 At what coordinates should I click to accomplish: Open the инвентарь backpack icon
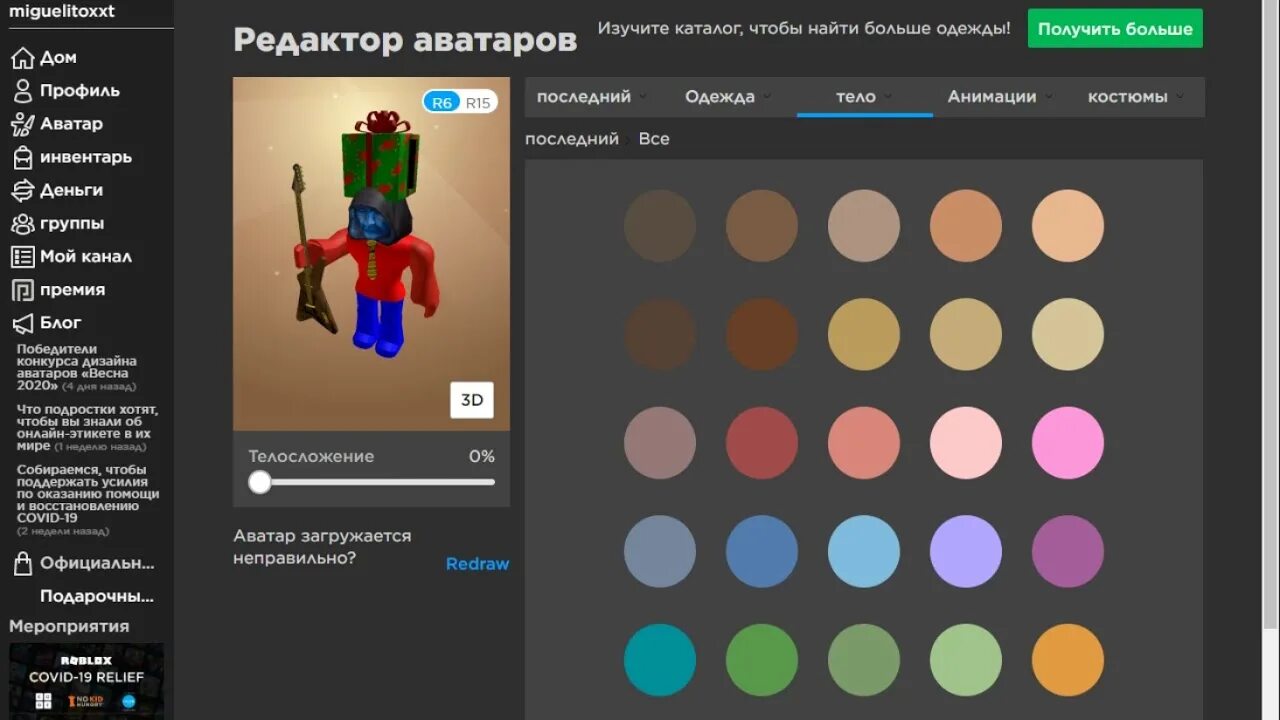pyautogui.click(x=22, y=157)
